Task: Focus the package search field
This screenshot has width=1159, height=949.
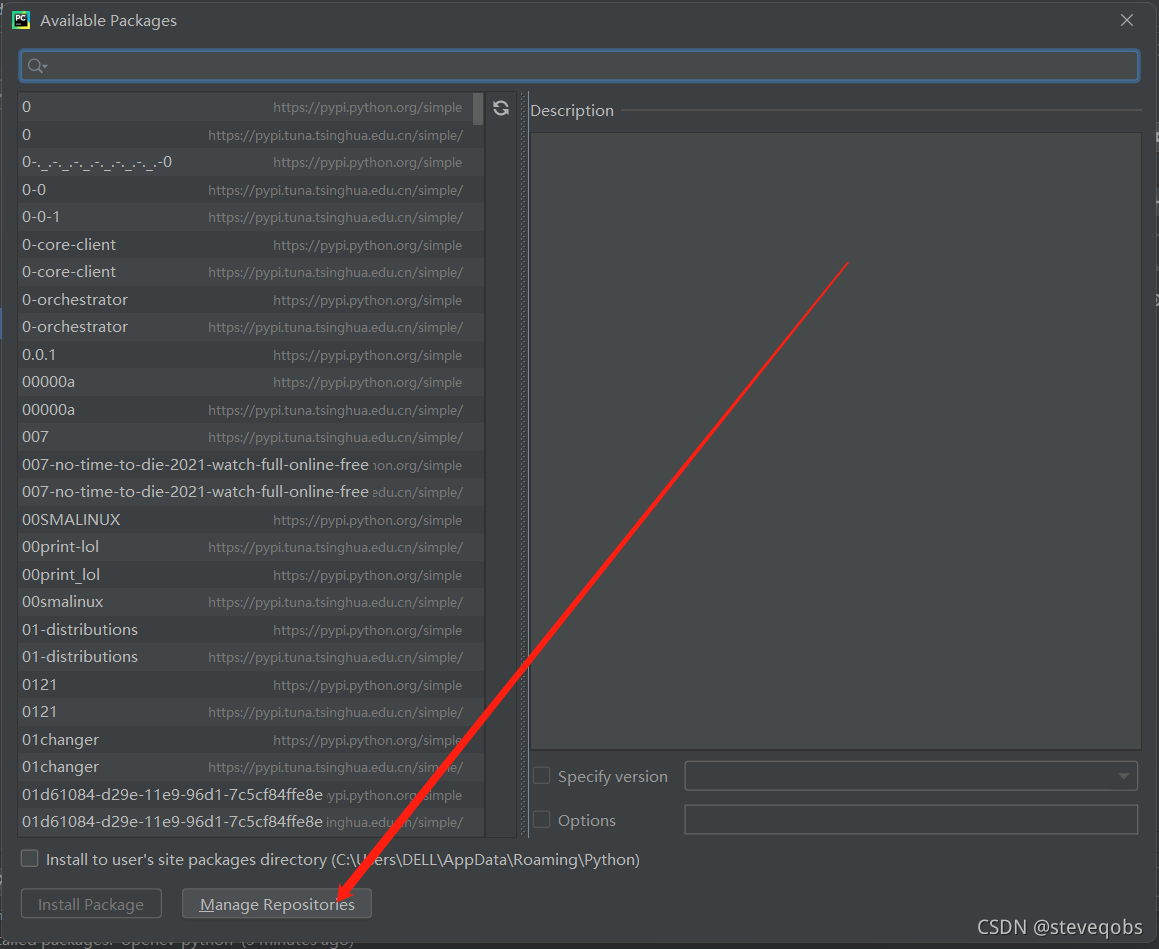Action: tap(579, 66)
